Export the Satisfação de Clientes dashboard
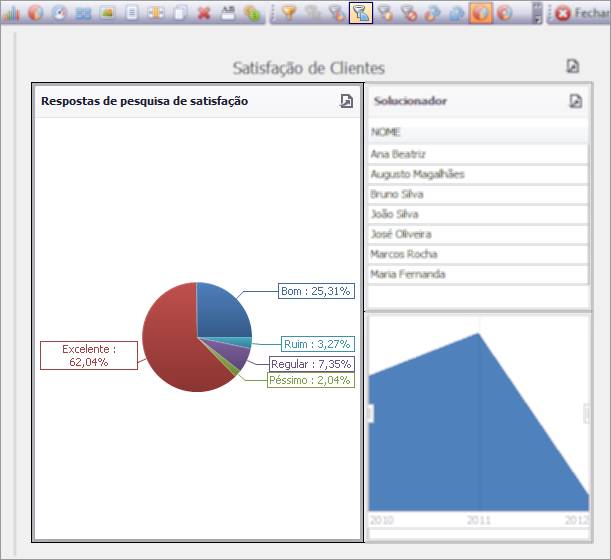The image size is (611, 560). 573,67
